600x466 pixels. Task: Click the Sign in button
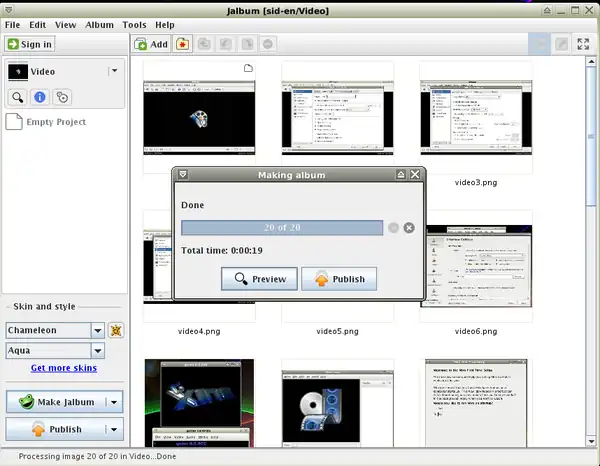(x=29, y=44)
